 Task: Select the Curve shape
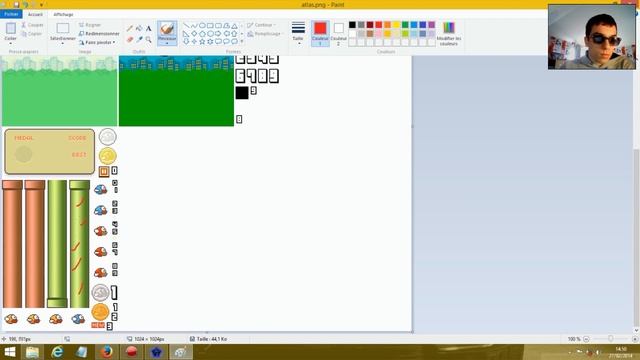click(x=194, y=25)
